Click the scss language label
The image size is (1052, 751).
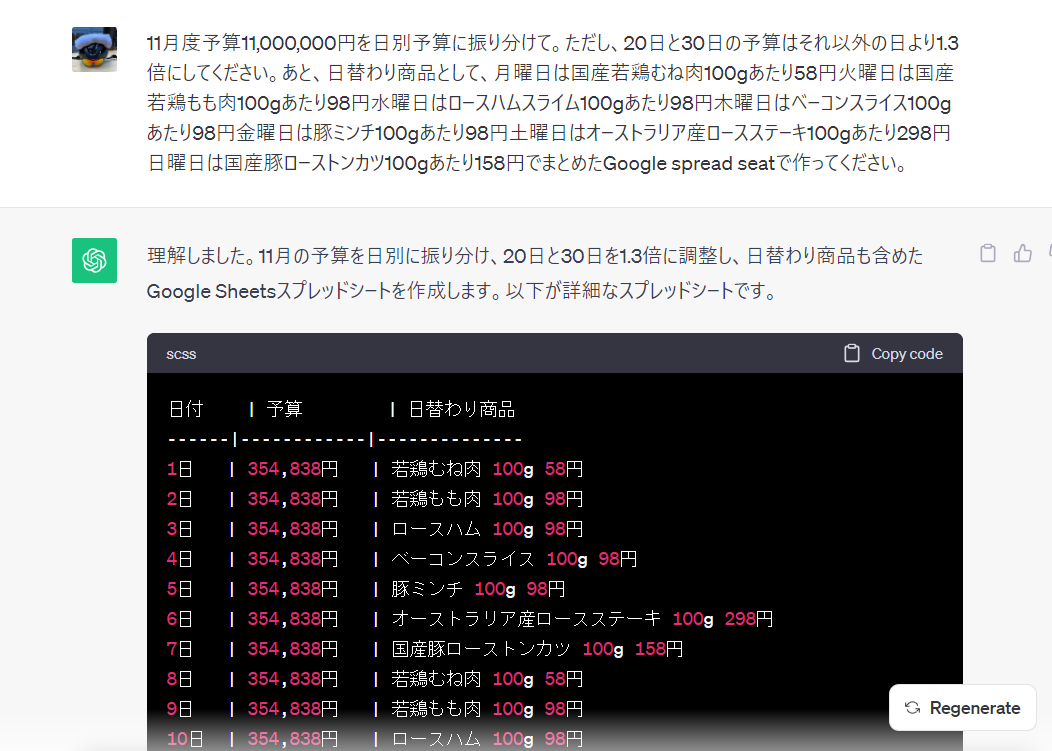click(181, 354)
